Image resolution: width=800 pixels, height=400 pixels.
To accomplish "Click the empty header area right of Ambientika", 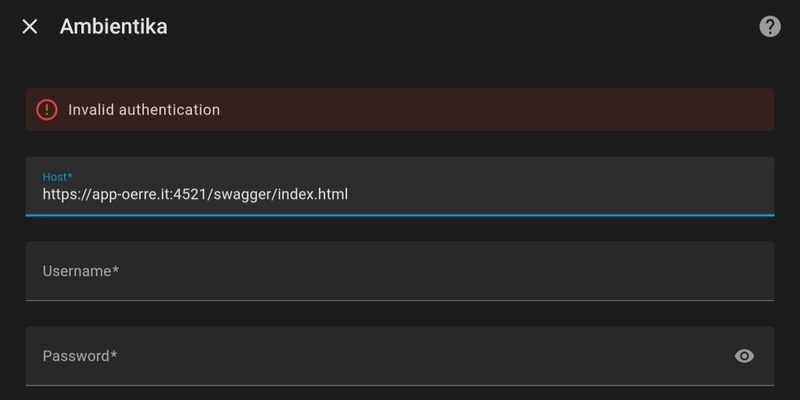I will (x=450, y=27).
